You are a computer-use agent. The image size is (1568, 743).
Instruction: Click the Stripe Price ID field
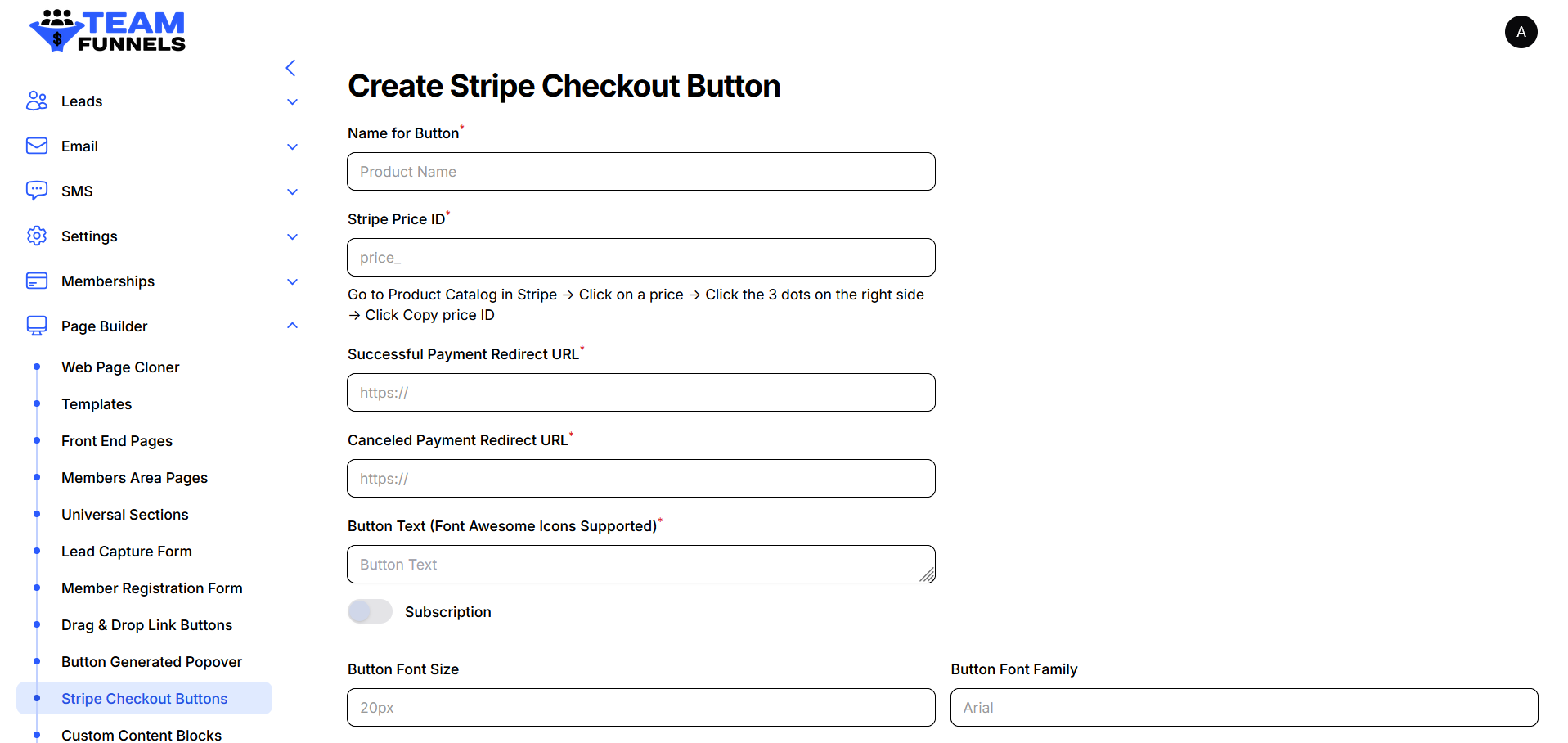[640, 258]
